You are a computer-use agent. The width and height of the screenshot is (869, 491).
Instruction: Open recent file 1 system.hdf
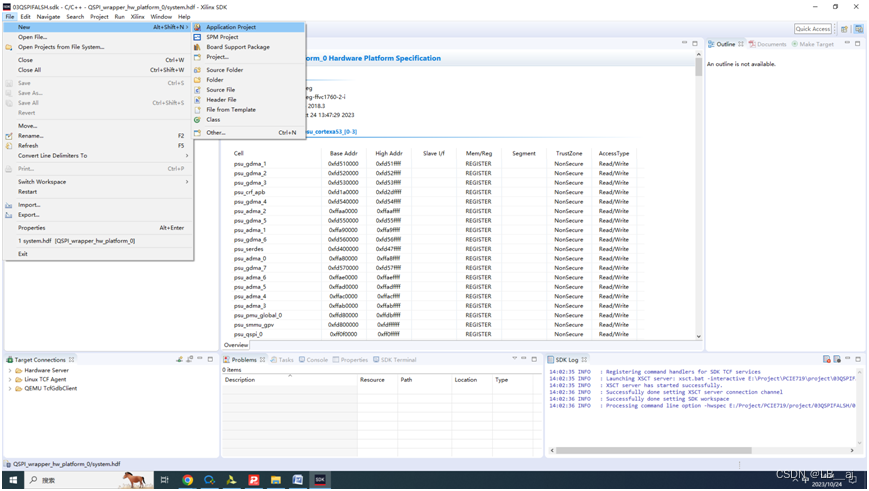[x=98, y=241]
